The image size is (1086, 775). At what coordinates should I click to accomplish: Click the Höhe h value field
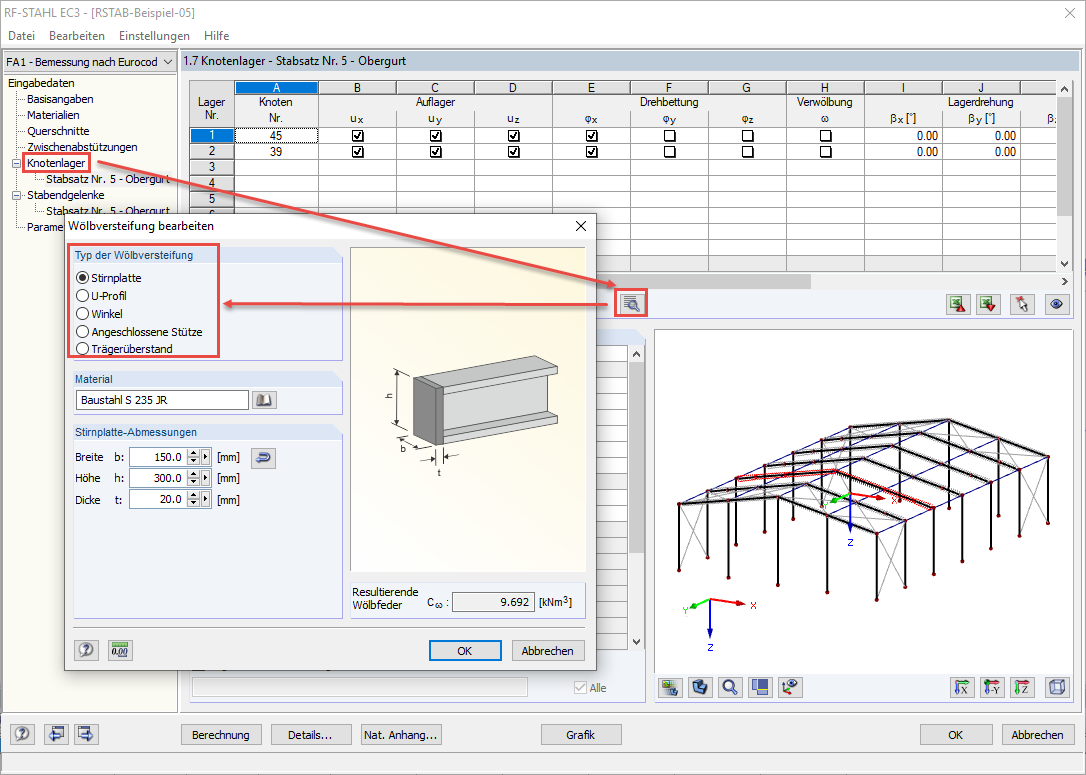[x=158, y=478]
